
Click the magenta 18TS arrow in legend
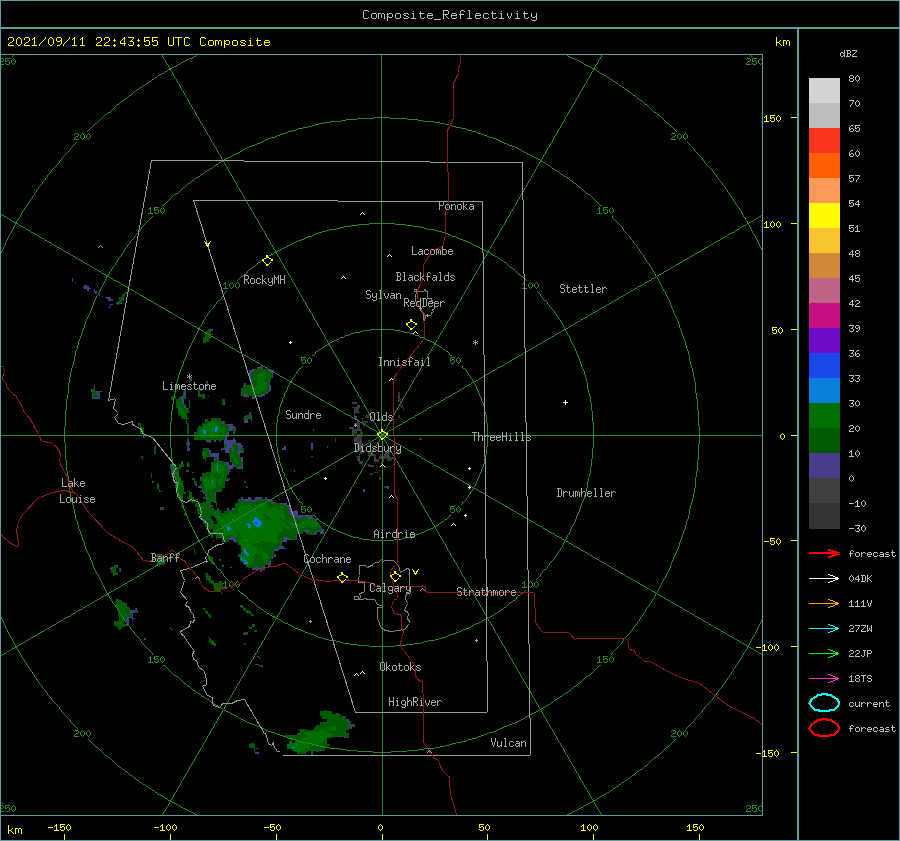click(824, 679)
